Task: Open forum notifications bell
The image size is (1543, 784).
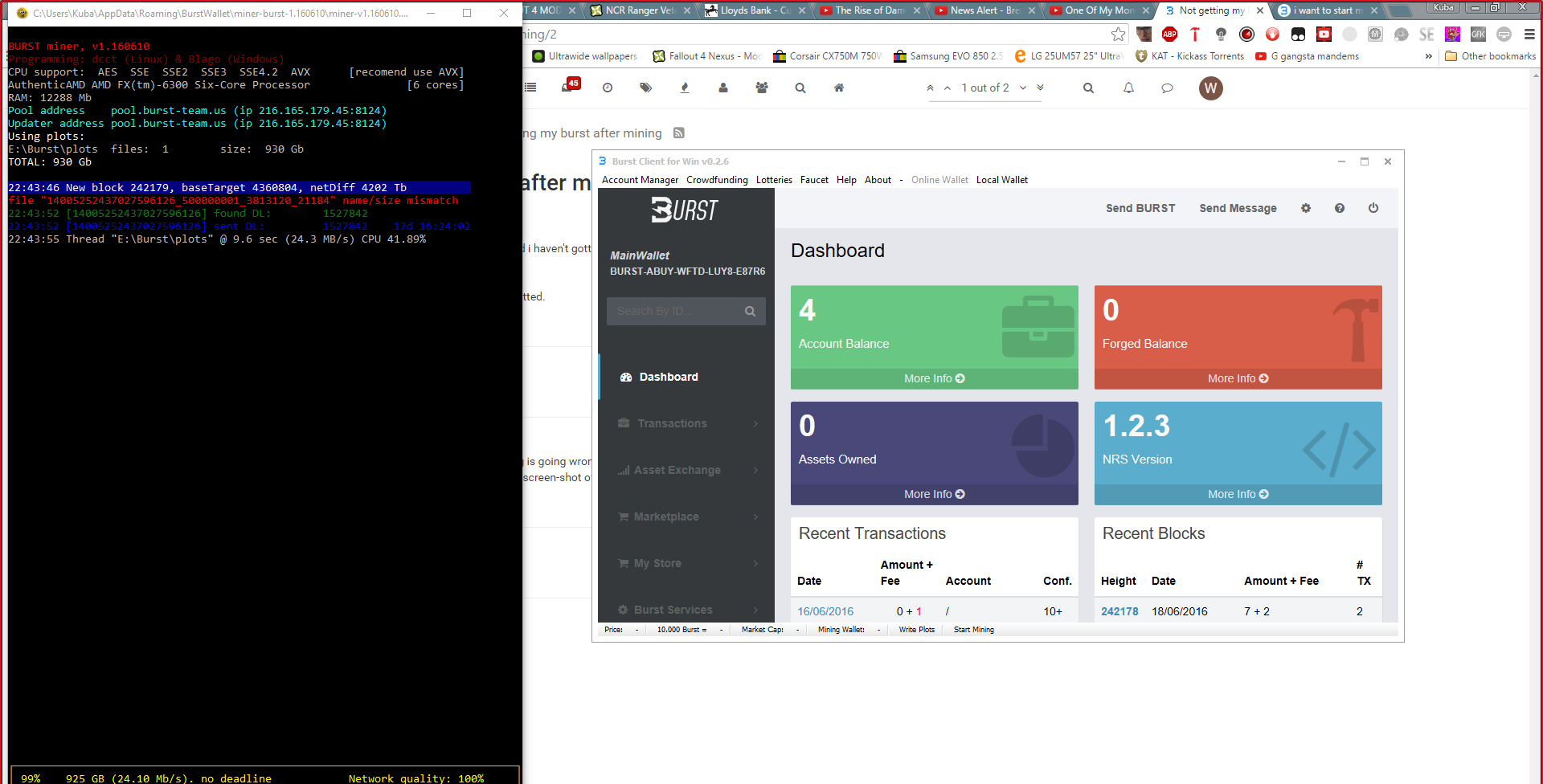Action: (x=1128, y=88)
